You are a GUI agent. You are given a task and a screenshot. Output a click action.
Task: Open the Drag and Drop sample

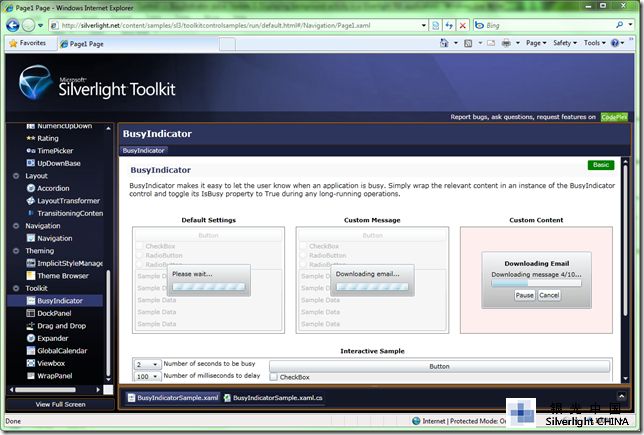pos(61,326)
